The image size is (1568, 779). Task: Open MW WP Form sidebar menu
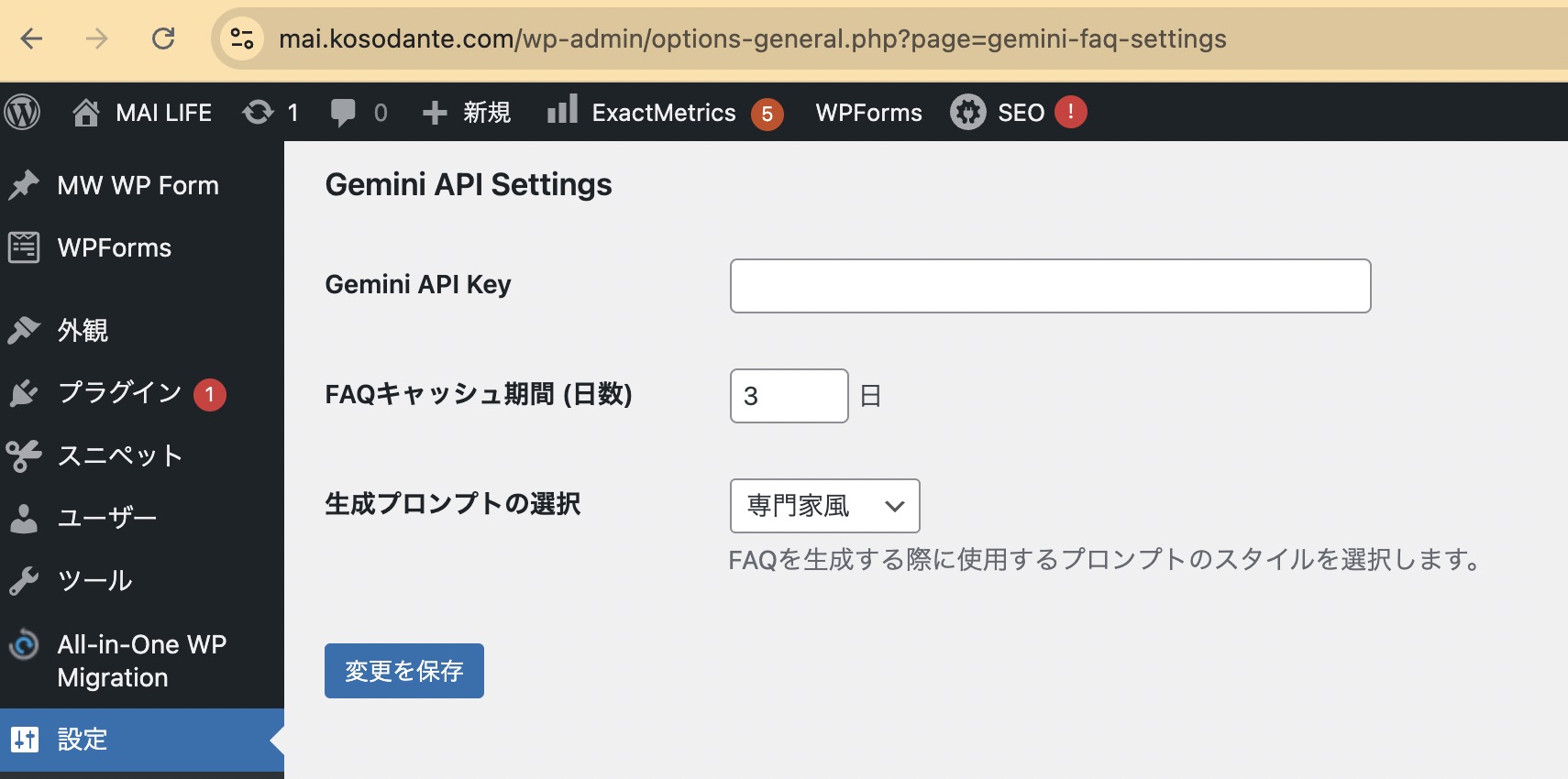(138, 185)
